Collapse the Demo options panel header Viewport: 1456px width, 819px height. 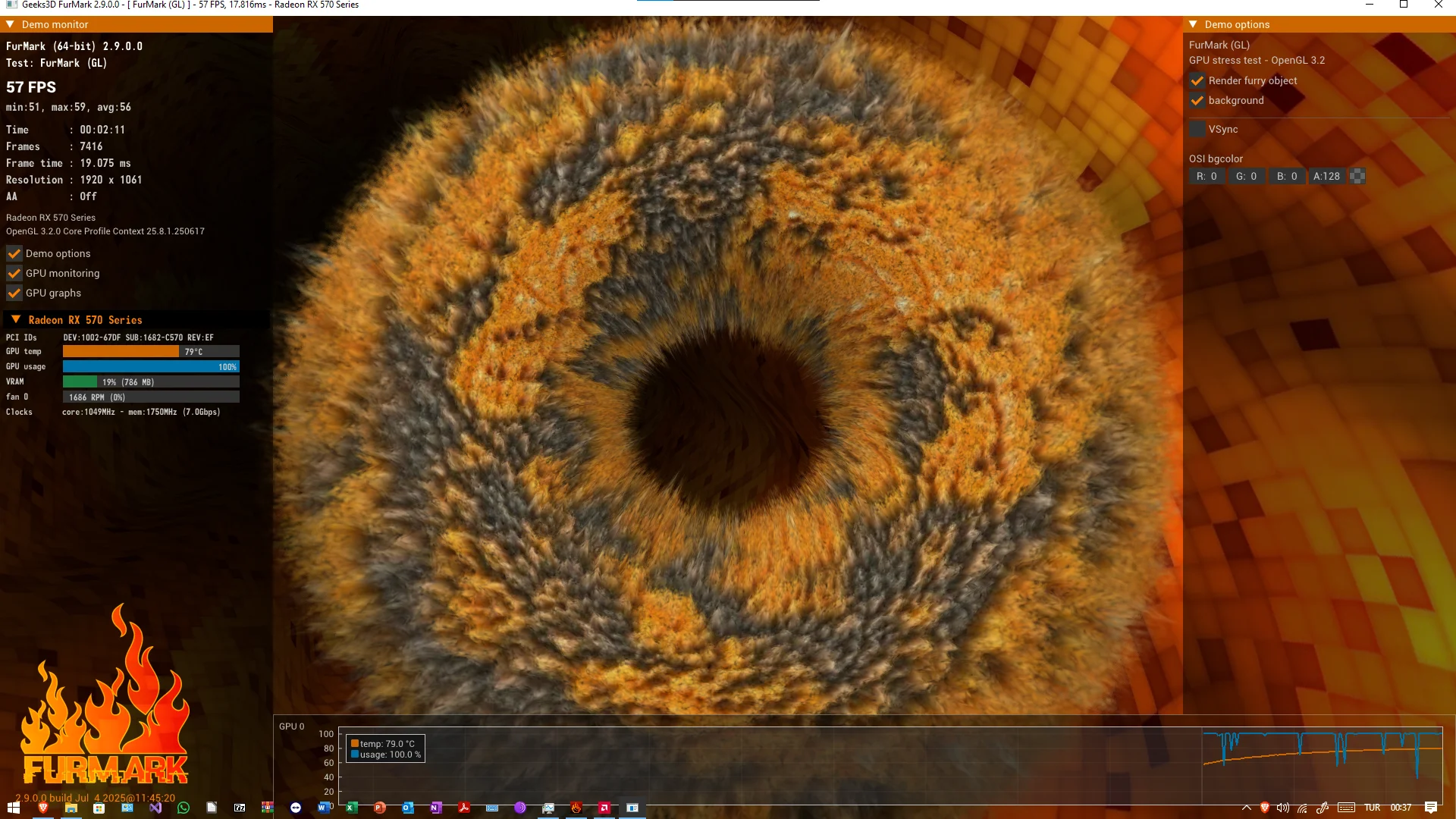(1193, 24)
